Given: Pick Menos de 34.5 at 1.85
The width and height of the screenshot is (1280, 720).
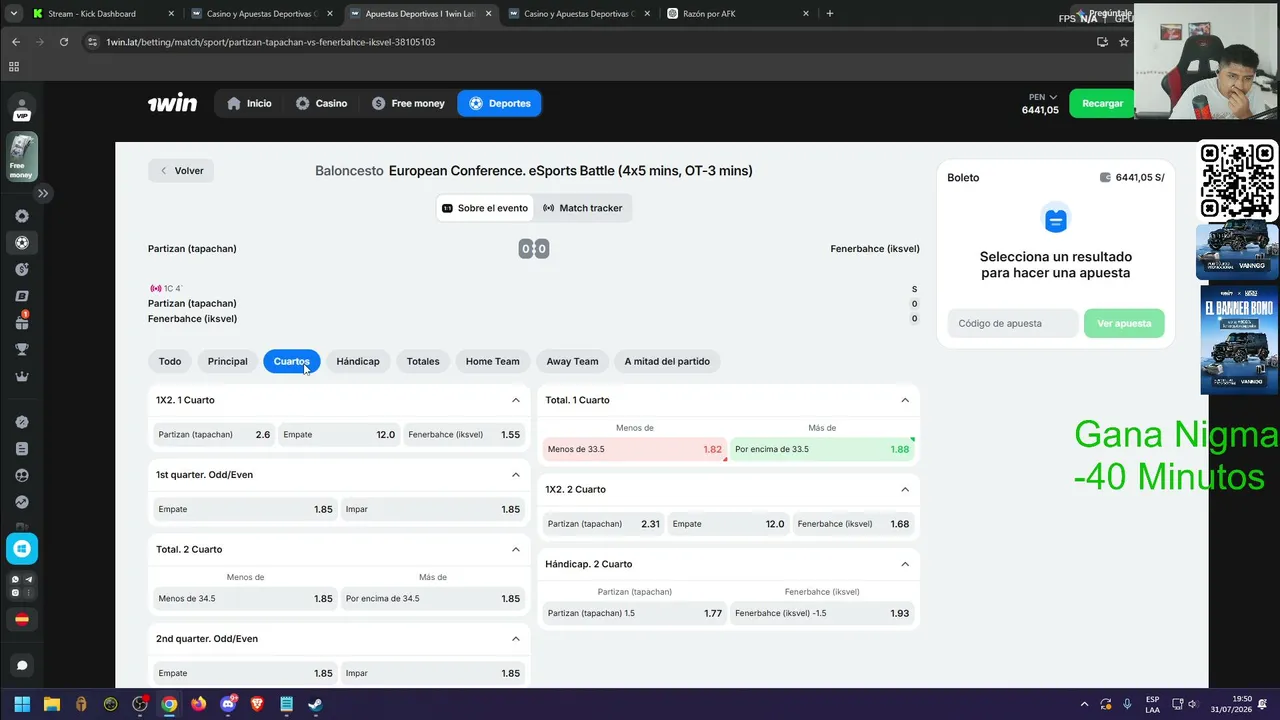Looking at the screenshot, I should pos(246,599).
